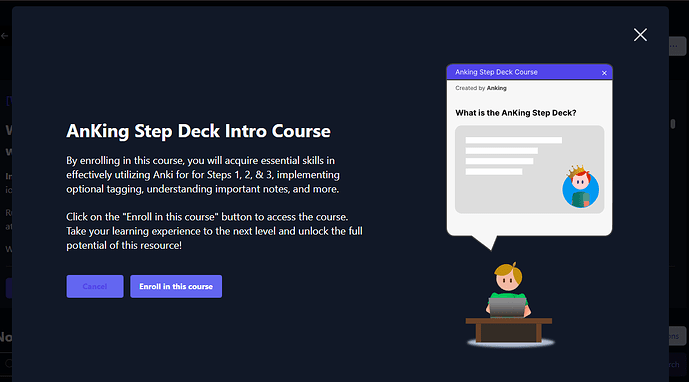This screenshot has height=382, width=689.
Task: Click the Cancel button
Action: pos(95,286)
